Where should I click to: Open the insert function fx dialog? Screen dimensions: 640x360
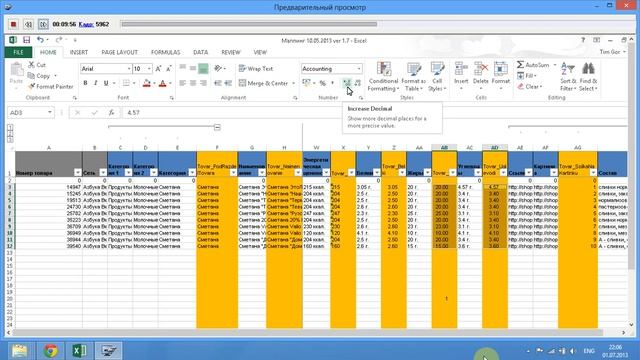(111, 112)
